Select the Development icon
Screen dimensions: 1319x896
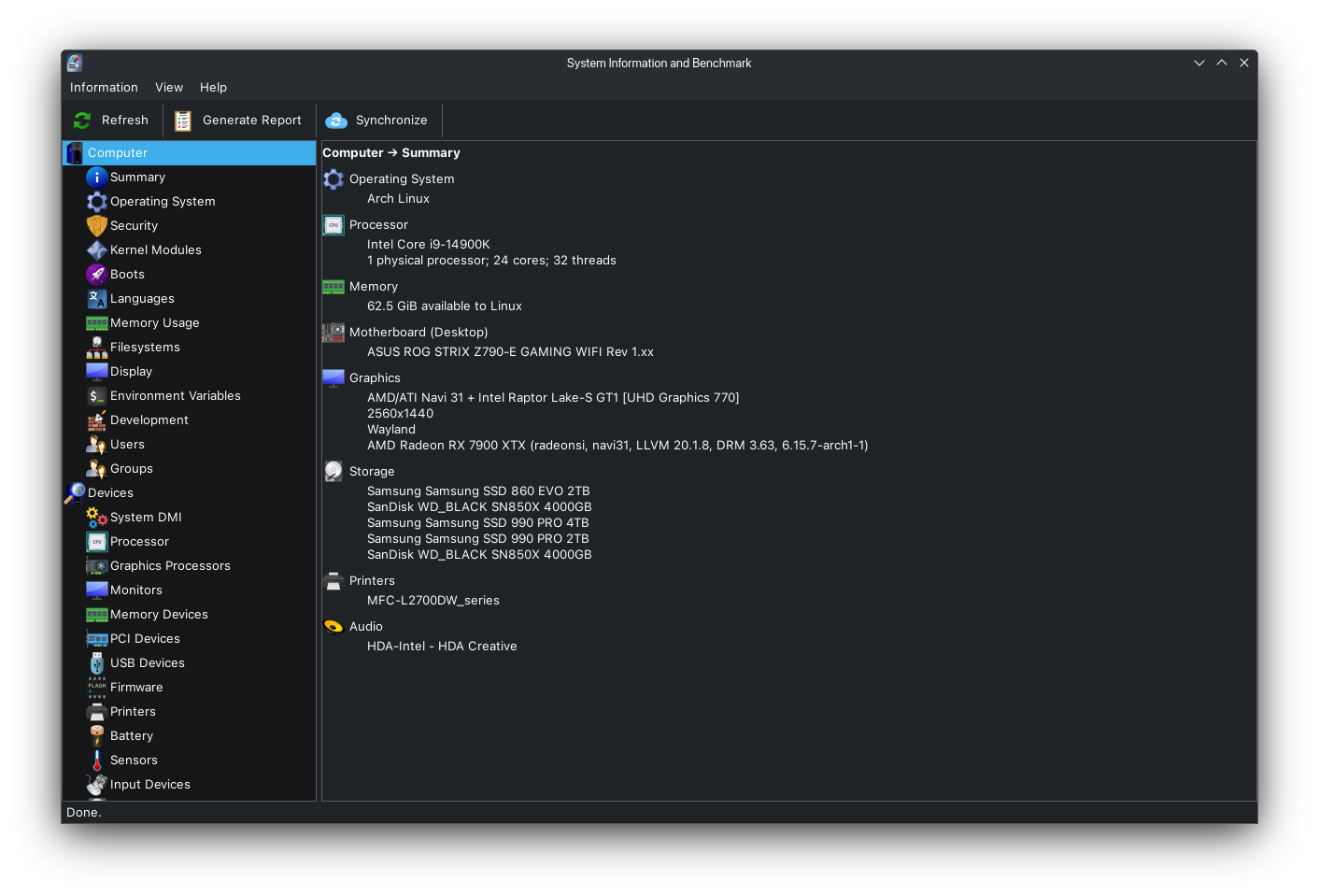point(96,420)
